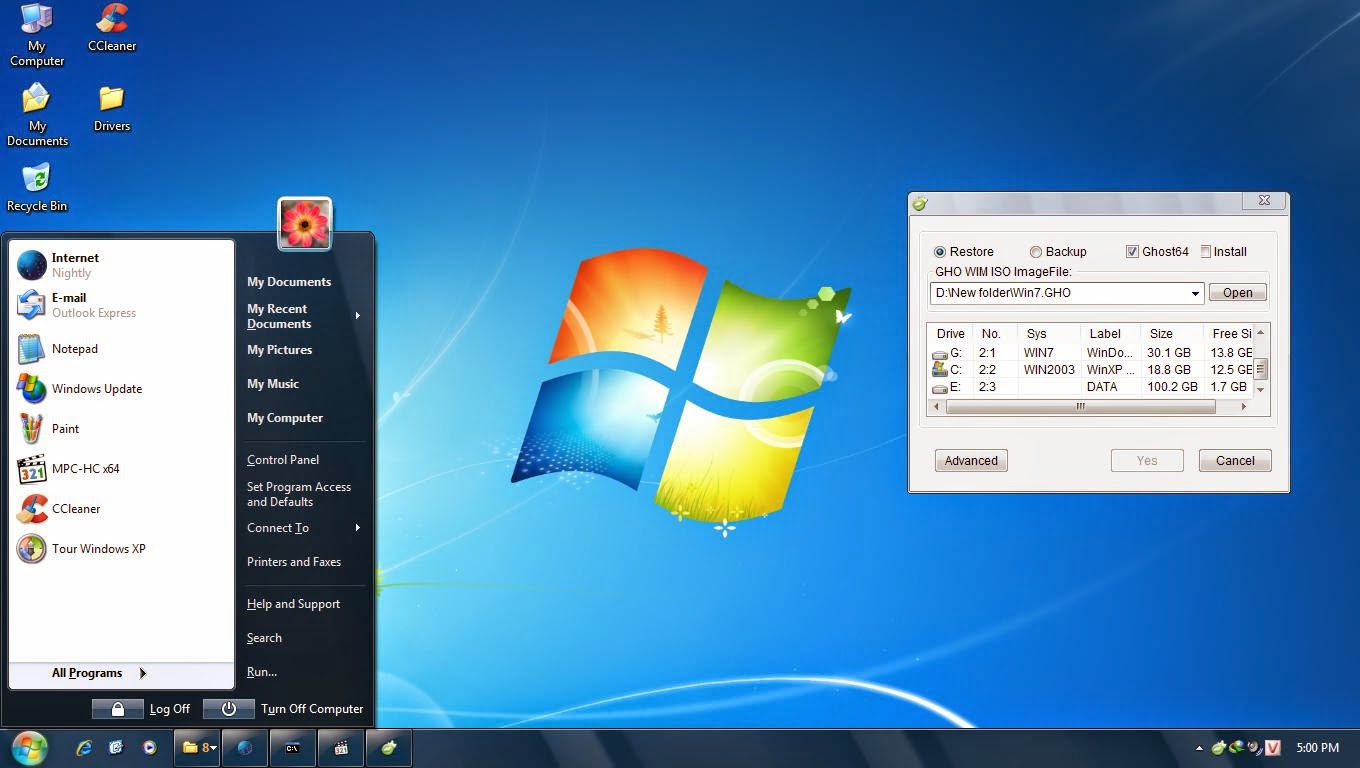
Task: Click the command prompt taskbar button
Action: coord(293,747)
